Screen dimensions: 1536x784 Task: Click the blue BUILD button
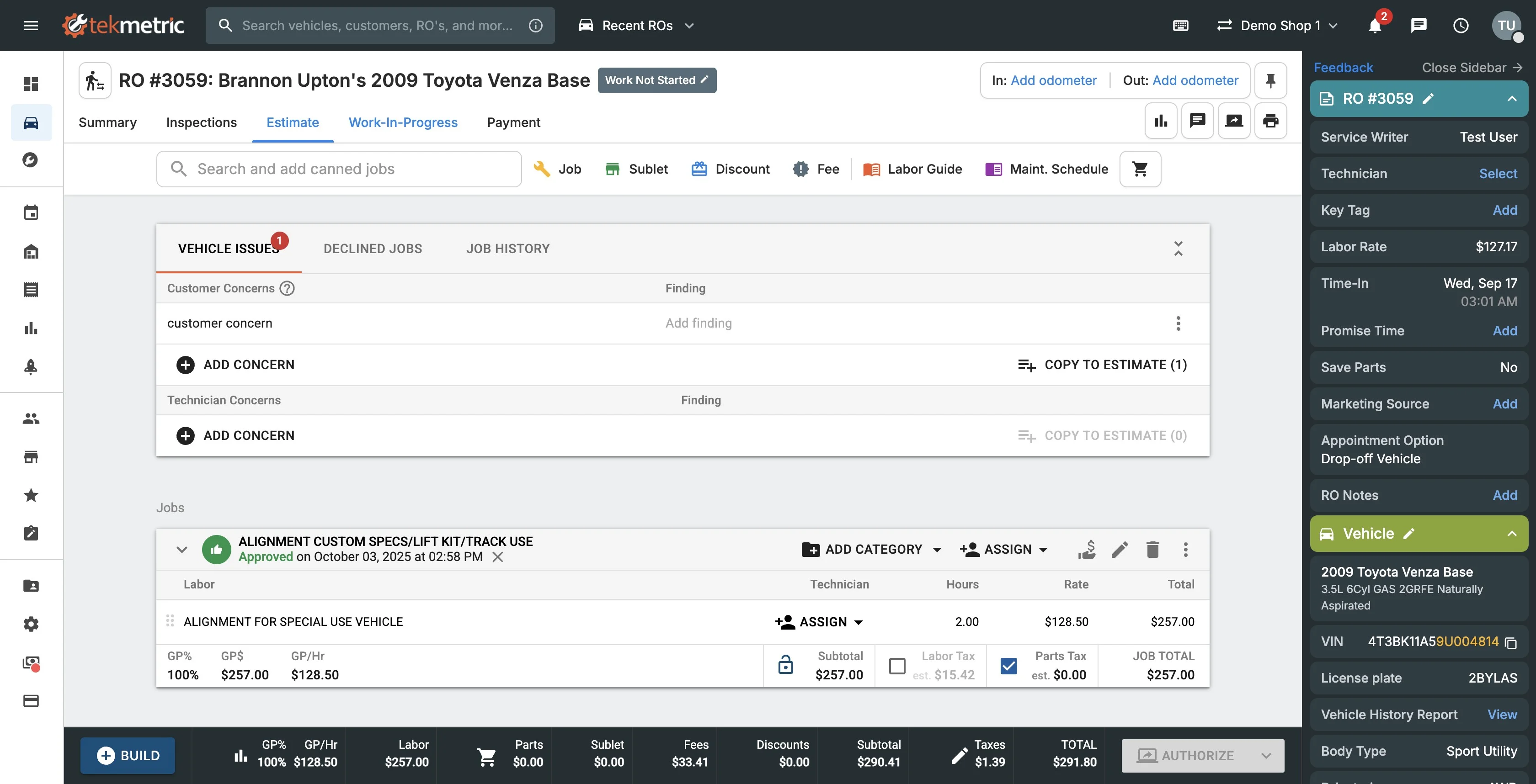128,755
